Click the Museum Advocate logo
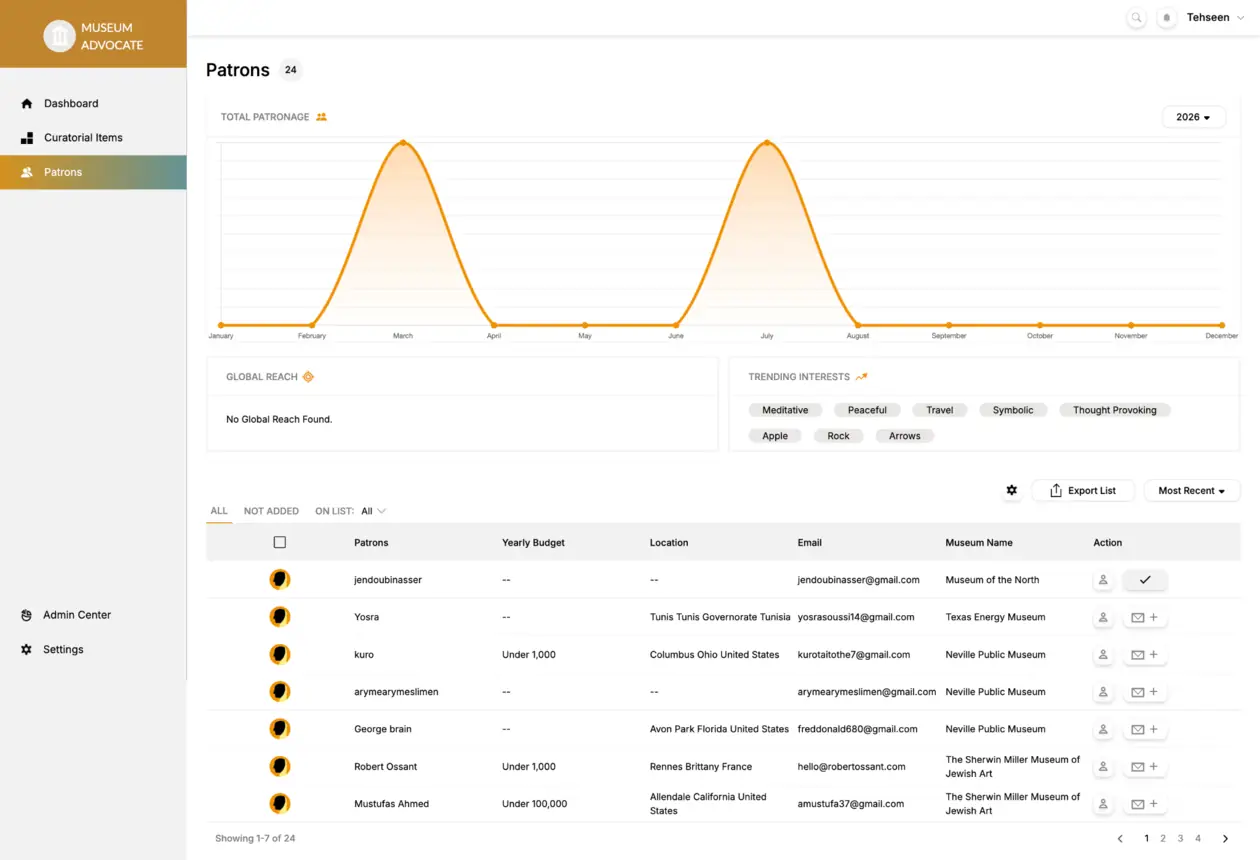Image resolution: width=1260 pixels, height=860 pixels. pos(94,36)
